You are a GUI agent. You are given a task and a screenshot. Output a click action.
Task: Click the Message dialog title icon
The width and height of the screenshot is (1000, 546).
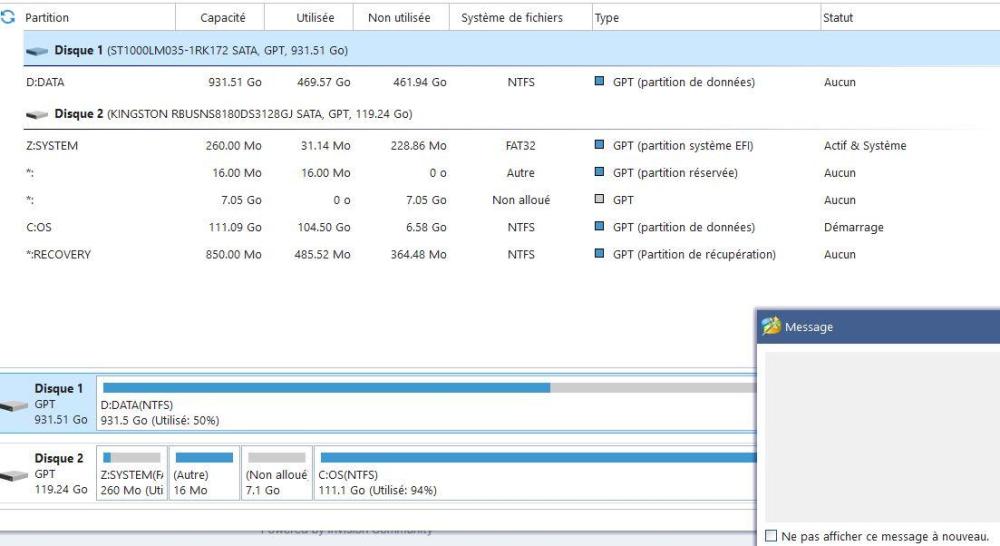point(770,327)
